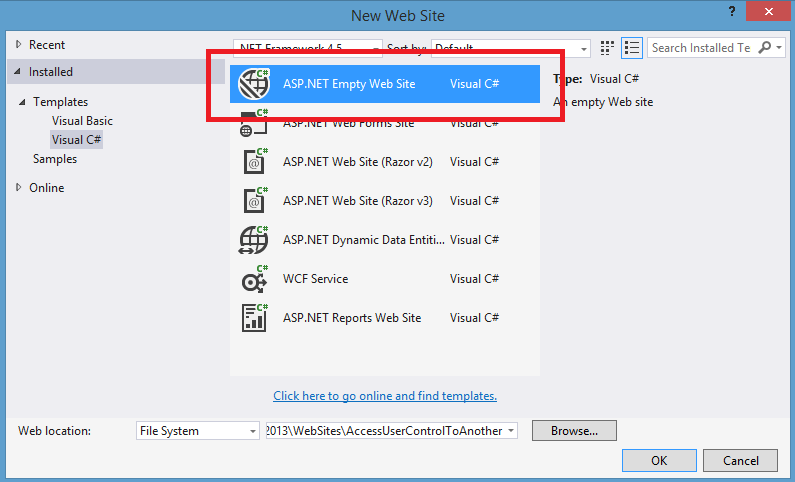Click the Razor v3 Web Site icon
This screenshot has height=482, width=795.
(254, 200)
